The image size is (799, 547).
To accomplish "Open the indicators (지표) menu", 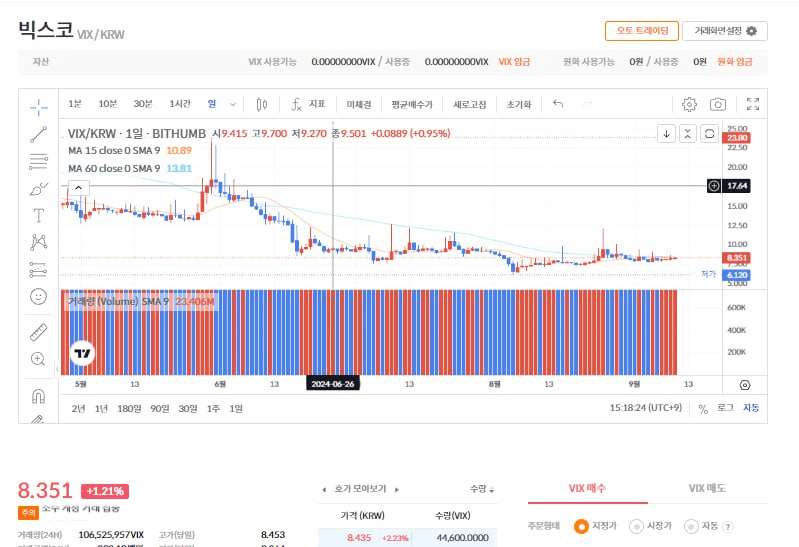I will point(308,105).
